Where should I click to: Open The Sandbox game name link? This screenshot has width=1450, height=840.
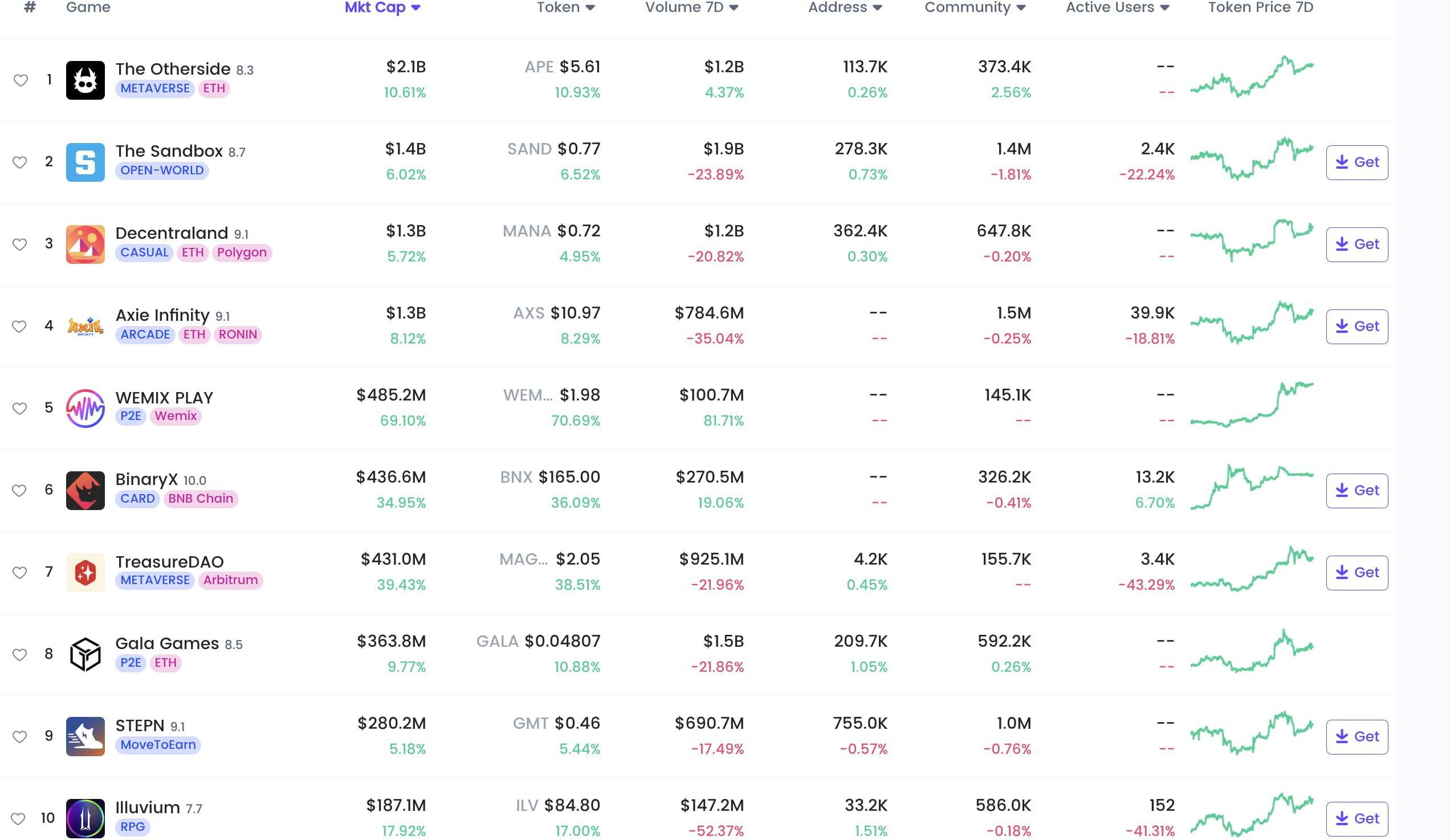tap(169, 152)
